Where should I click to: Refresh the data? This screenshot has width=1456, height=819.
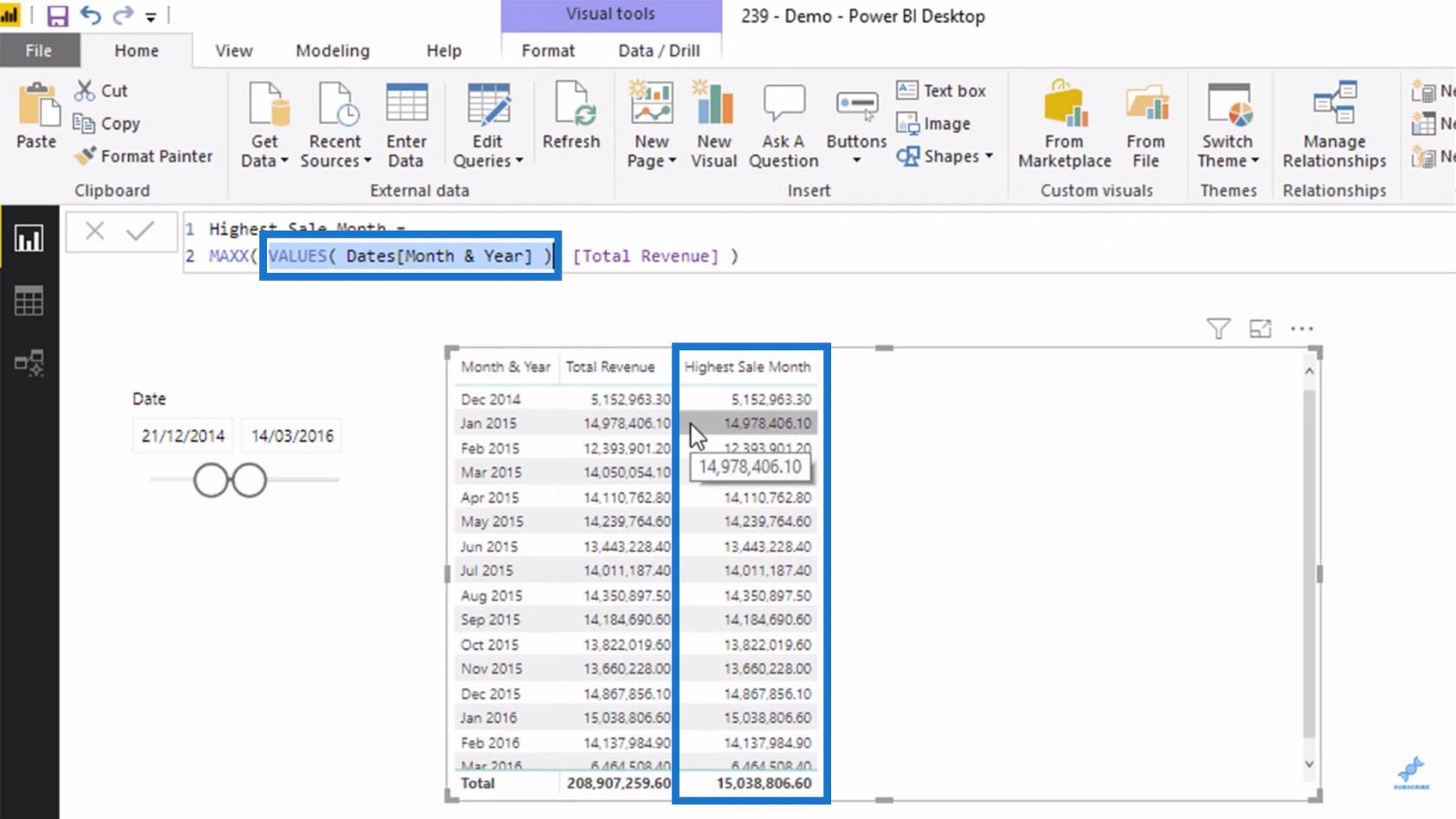click(571, 115)
